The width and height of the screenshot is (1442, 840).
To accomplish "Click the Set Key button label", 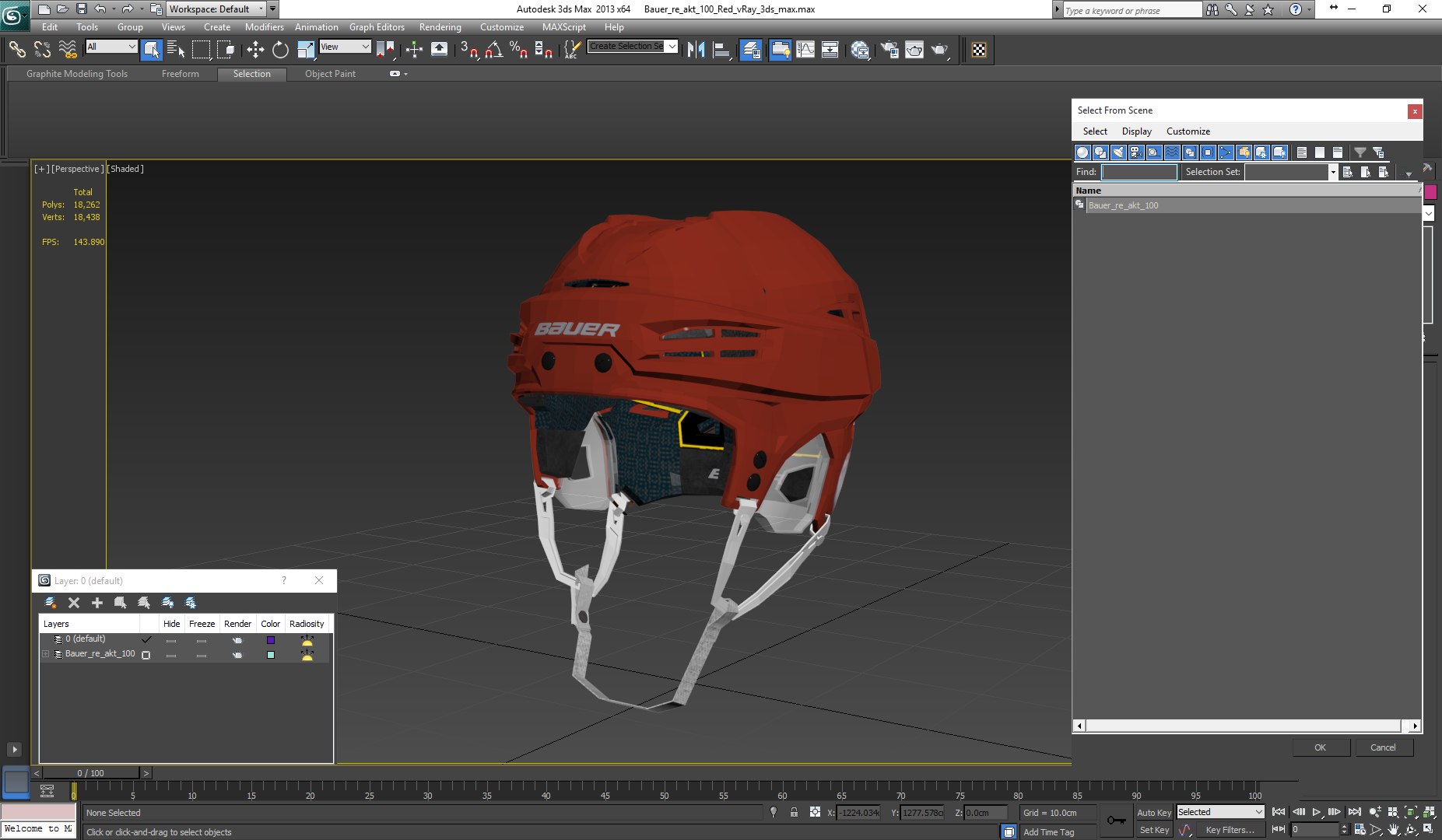I will click(1154, 830).
